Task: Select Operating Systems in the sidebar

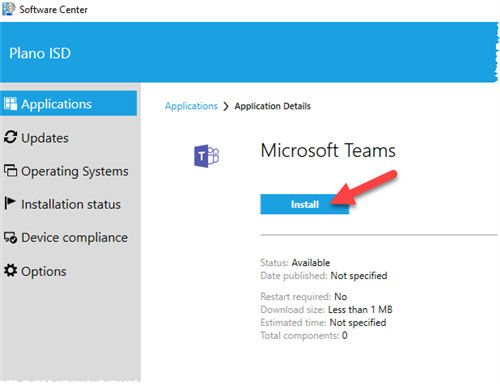Action: click(75, 171)
